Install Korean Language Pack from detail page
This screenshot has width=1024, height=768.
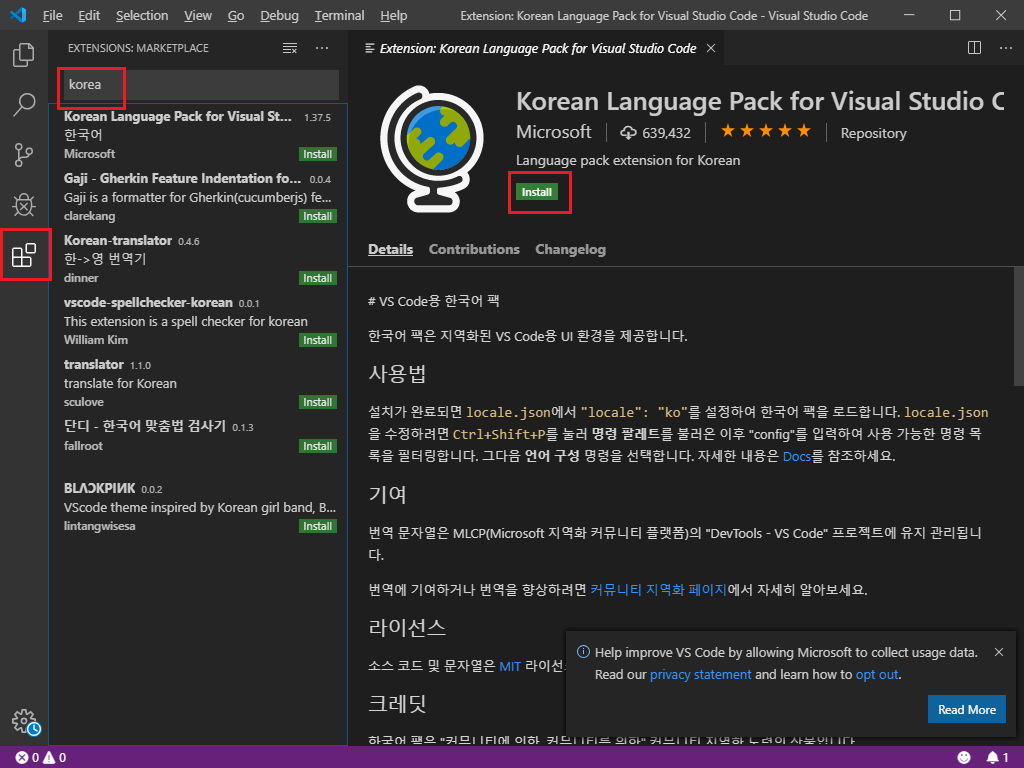537,192
